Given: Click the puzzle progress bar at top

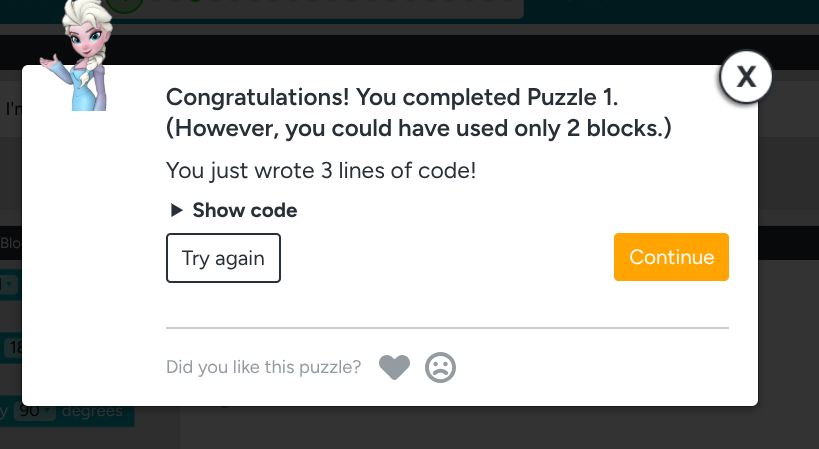Looking at the screenshot, I should [320, 6].
